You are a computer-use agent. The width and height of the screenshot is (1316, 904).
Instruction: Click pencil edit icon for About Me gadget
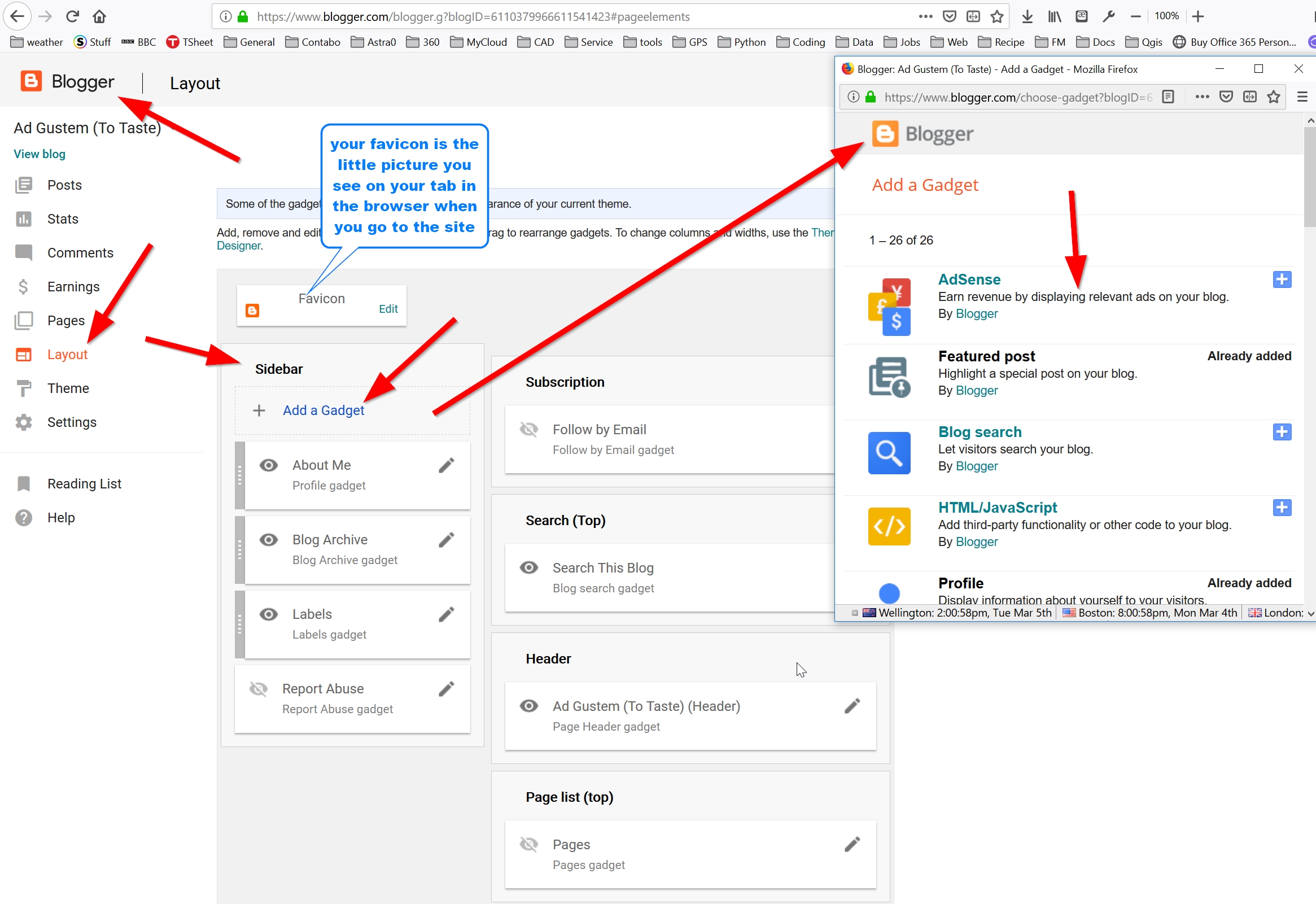(x=446, y=466)
